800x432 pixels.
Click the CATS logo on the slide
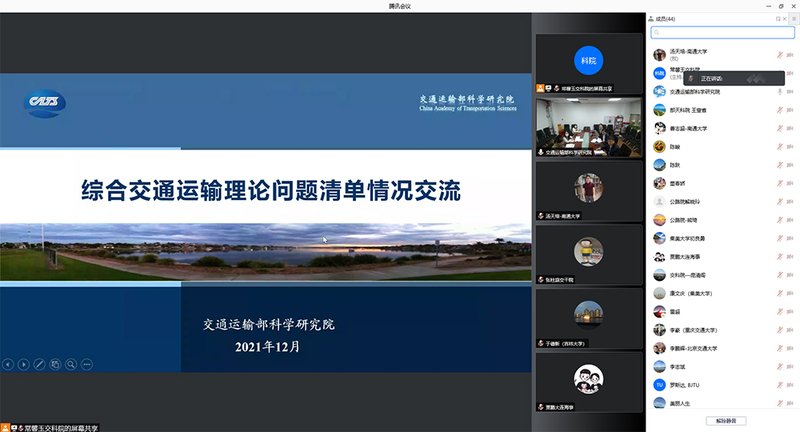coord(45,104)
